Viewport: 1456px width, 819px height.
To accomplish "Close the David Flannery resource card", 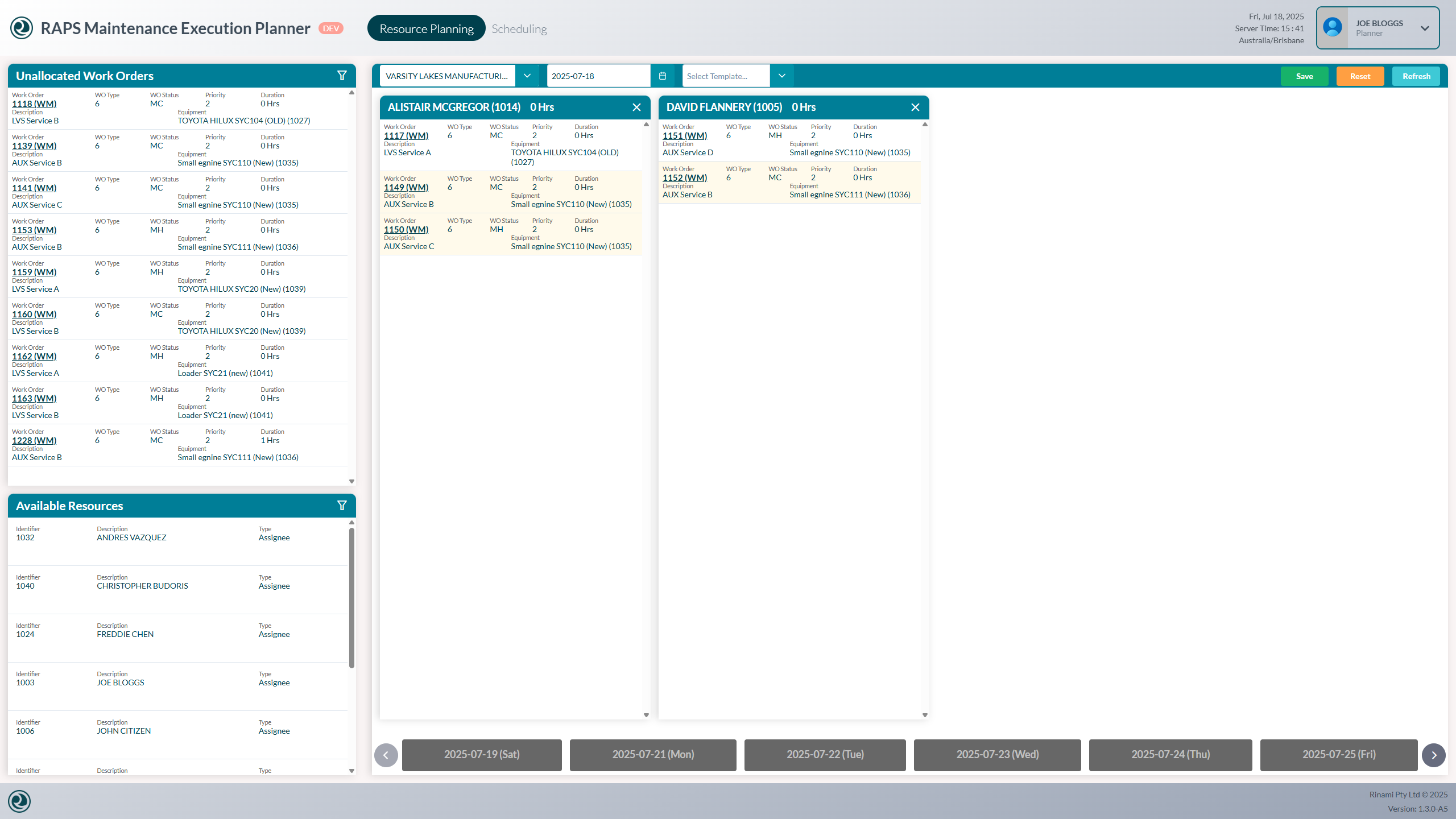I will [x=916, y=107].
